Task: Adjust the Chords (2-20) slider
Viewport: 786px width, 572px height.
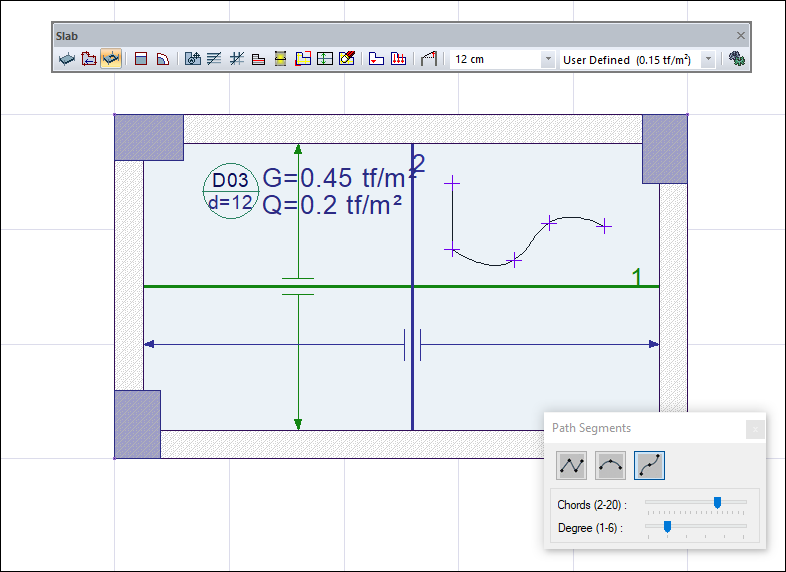Action: pos(716,503)
